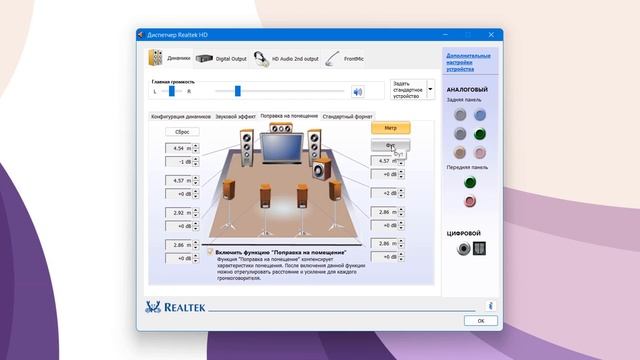This screenshot has height=360, width=640.
Task: Open the Поправка на помещение tab
Action: click(289, 116)
